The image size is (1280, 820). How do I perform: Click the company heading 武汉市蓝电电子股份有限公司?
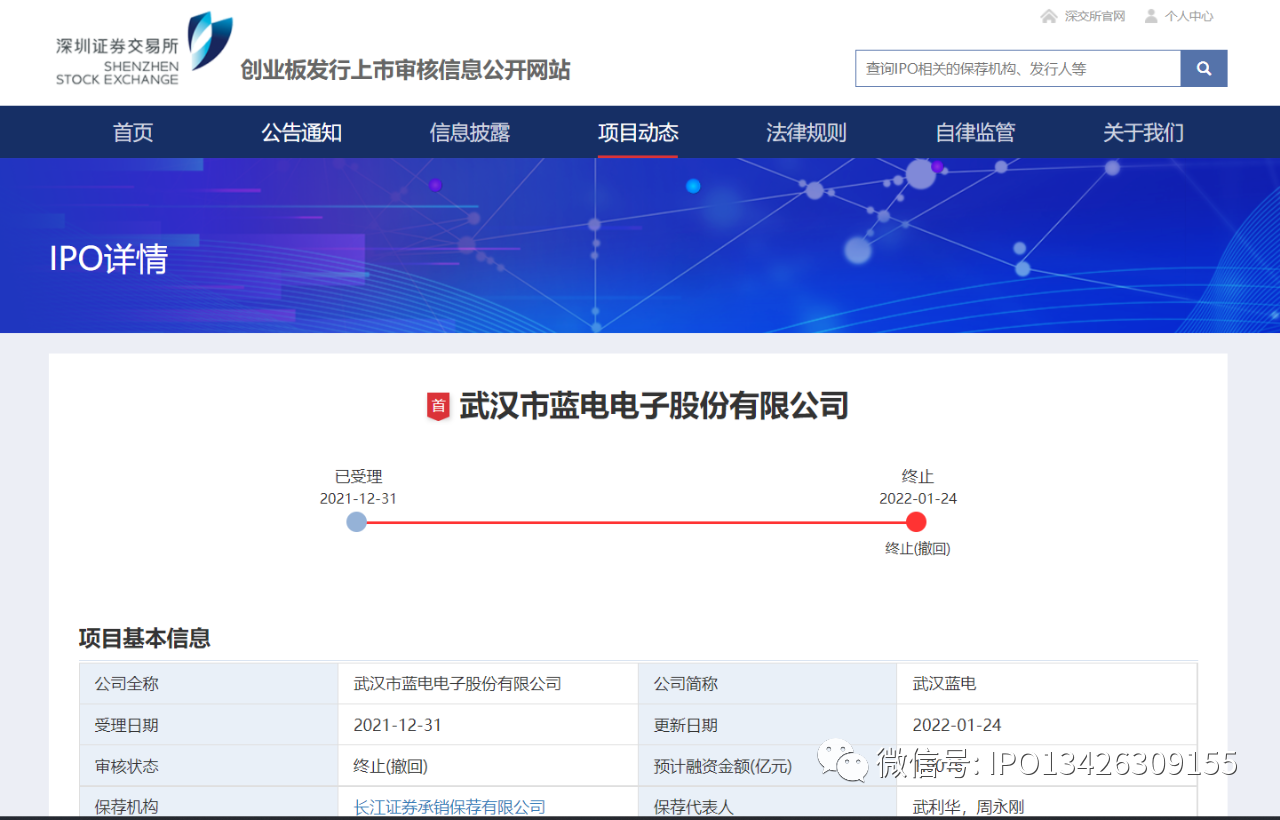(x=653, y=406)
